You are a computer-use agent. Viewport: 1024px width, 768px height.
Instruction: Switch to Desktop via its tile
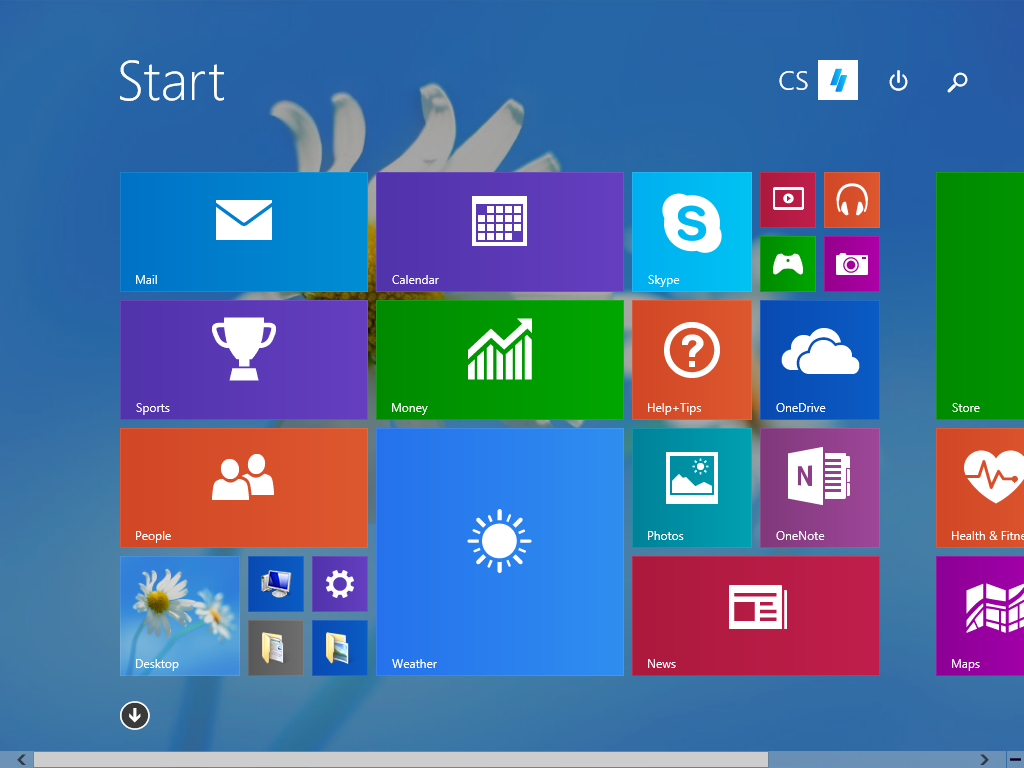(179, 615)
